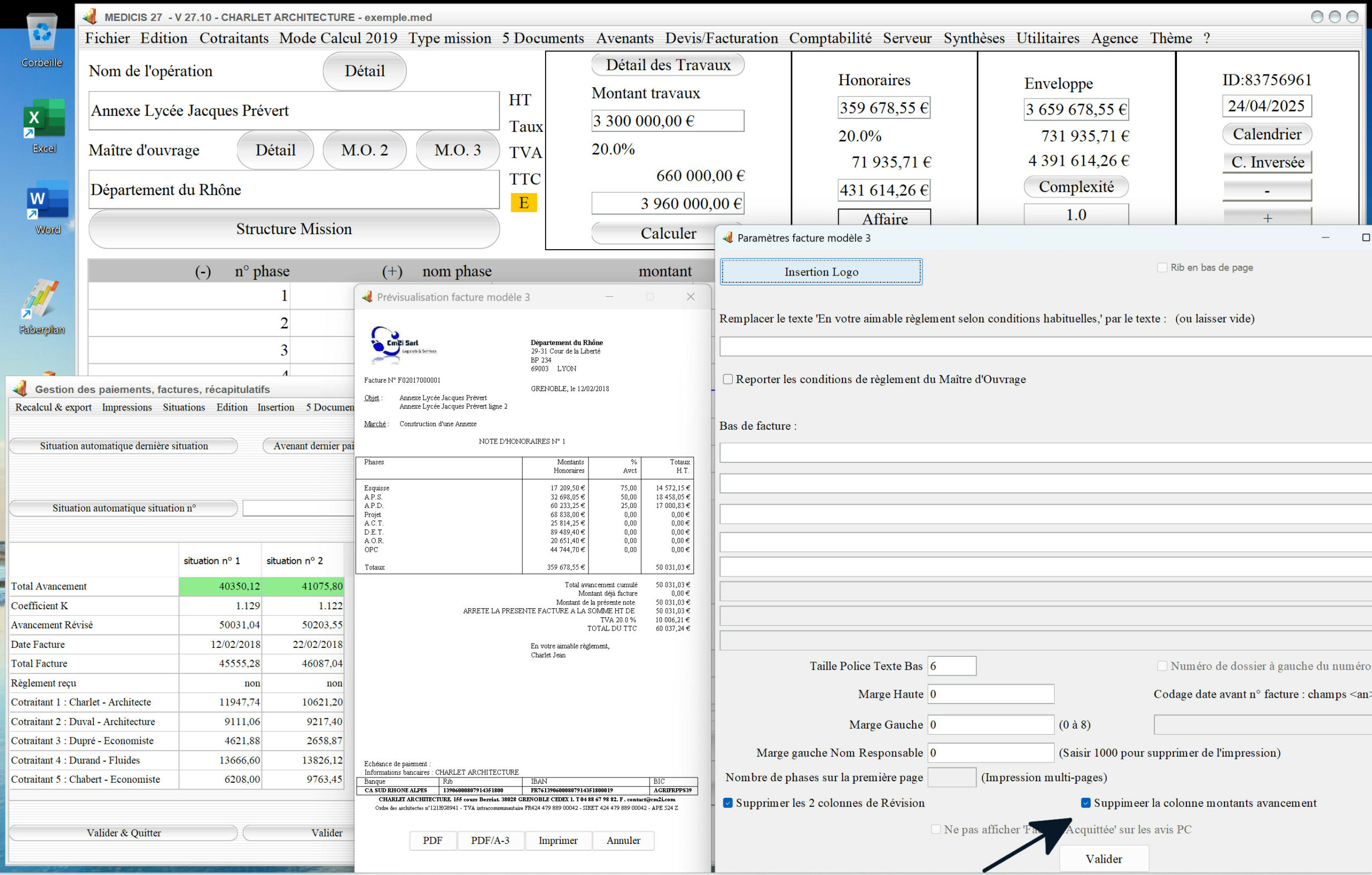This screenshot has width=1372, height=875.
Task: Toggle Ne pas afficher Facture Acquittée checkbox
Action: [x=936, y=829]
